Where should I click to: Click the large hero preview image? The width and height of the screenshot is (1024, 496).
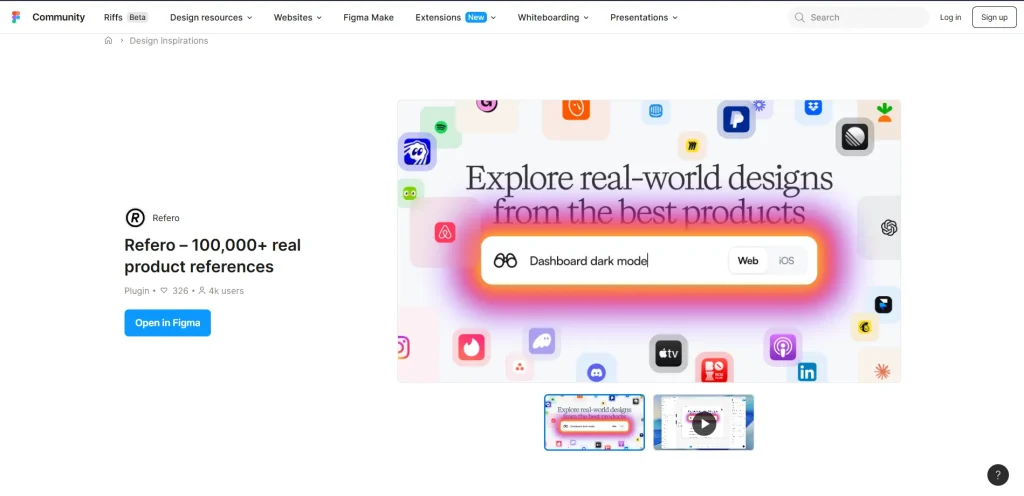[648, 241]
